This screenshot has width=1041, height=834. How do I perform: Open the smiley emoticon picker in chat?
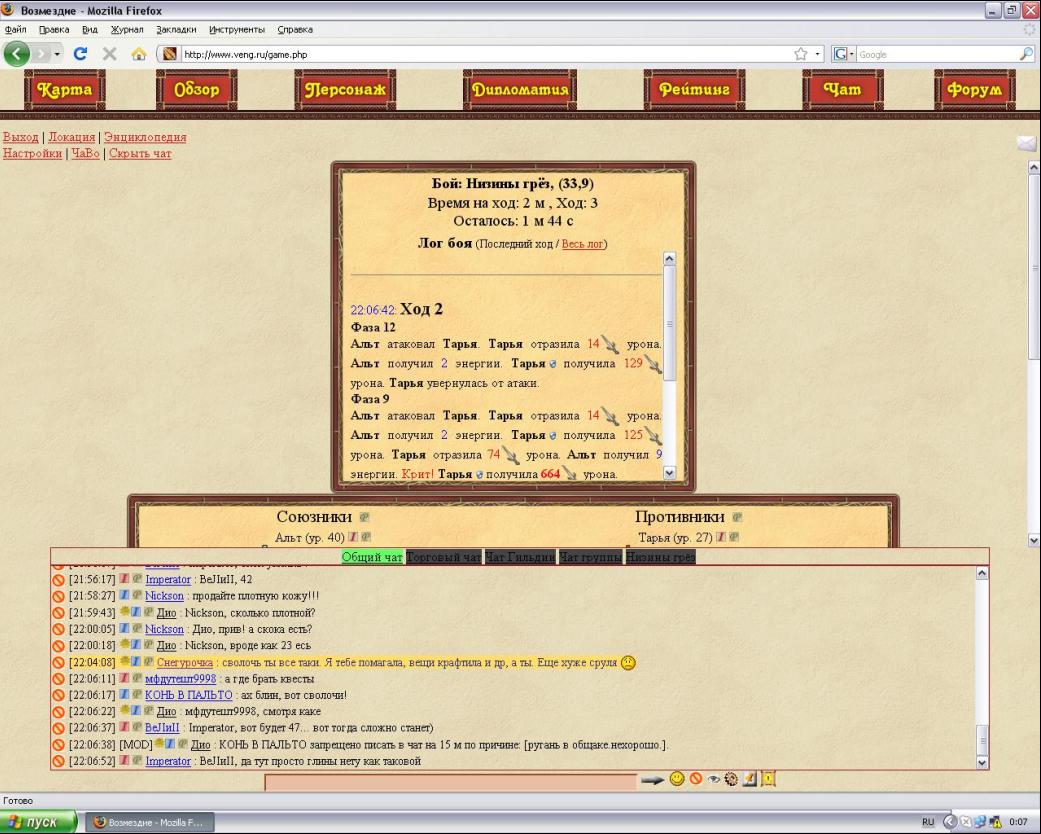click(677, 778)
